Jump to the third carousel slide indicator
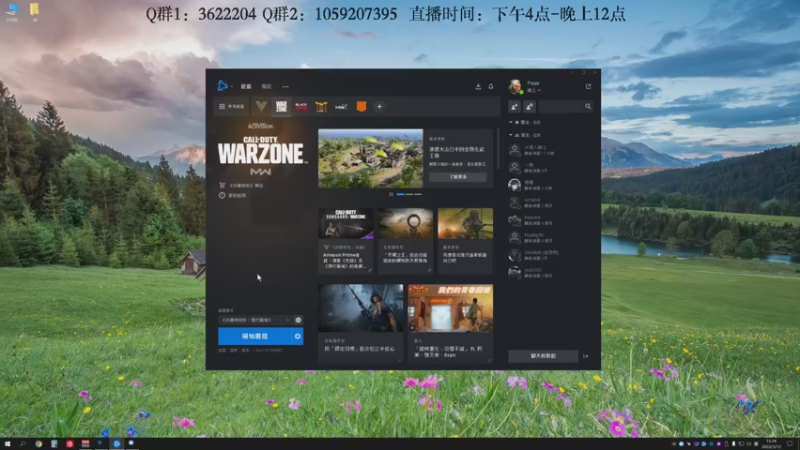Image resolution: width=800 pixels, height=450 pixels. (418, 194)
